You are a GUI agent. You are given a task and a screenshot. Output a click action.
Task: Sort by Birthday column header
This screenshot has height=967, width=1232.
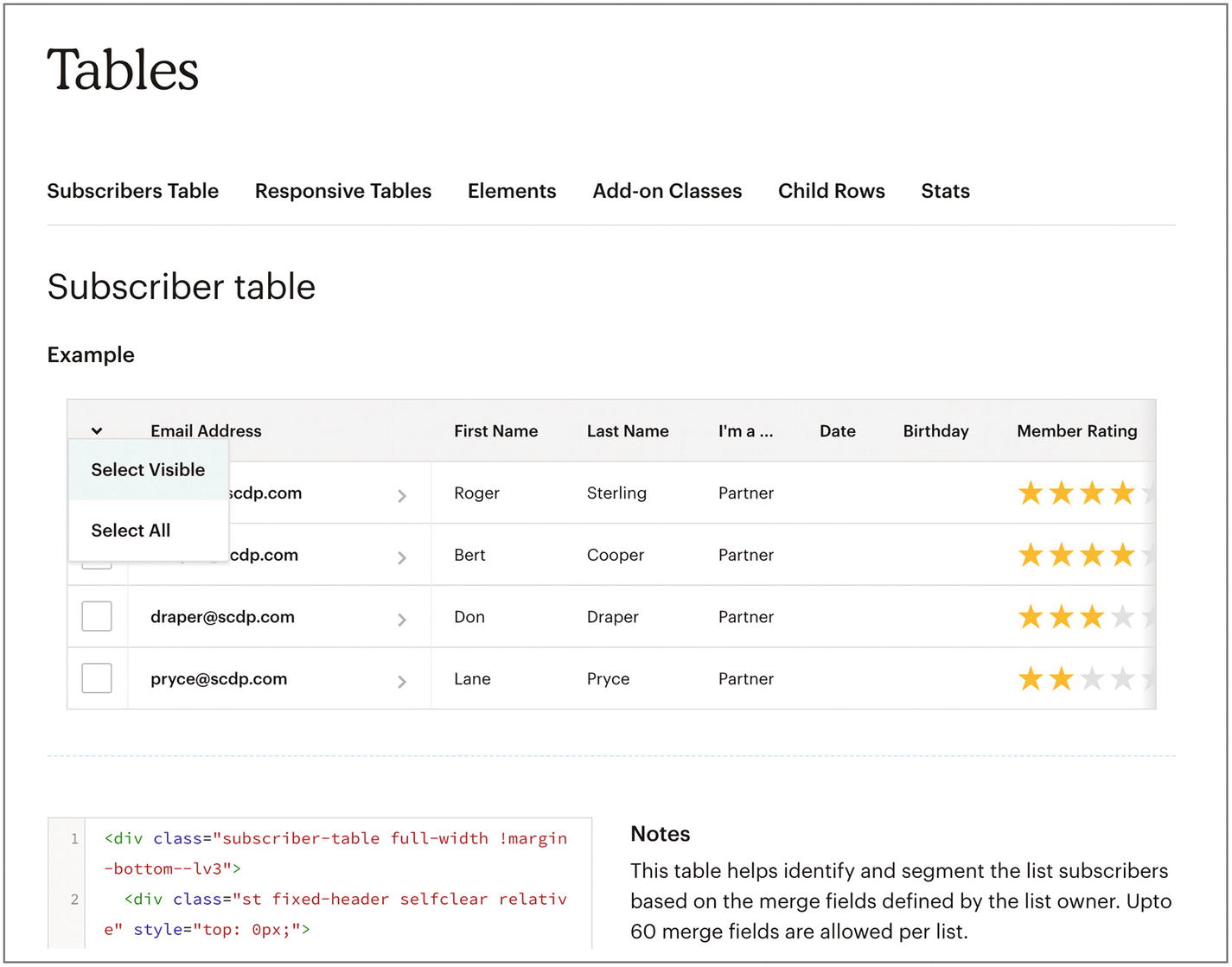tap(935, 430)
